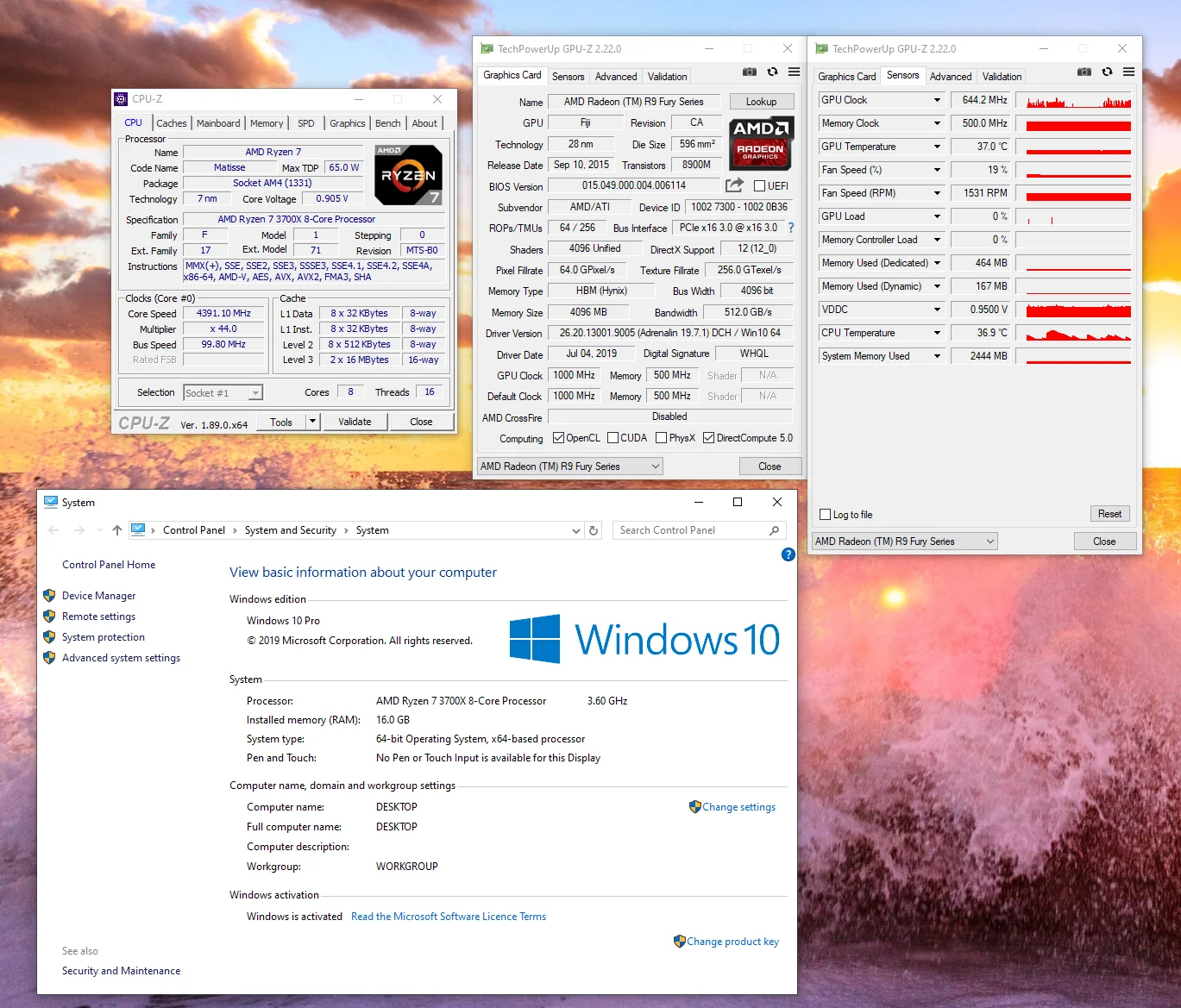Open the Device Manager link
The width and height of the screenshot is (1181, 1008).
98,596
